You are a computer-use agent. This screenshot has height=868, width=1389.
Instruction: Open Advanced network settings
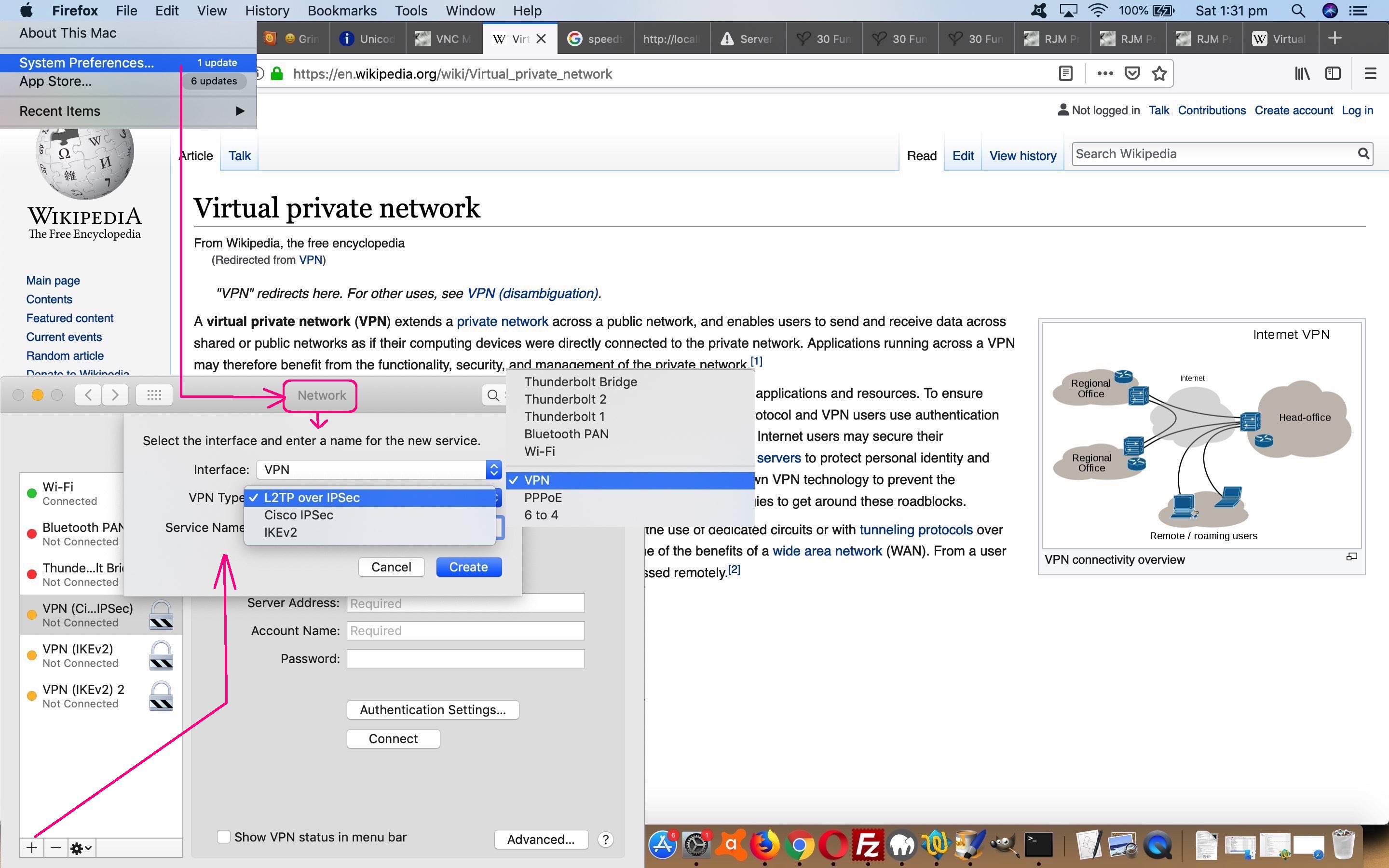[x=541, y=839]
